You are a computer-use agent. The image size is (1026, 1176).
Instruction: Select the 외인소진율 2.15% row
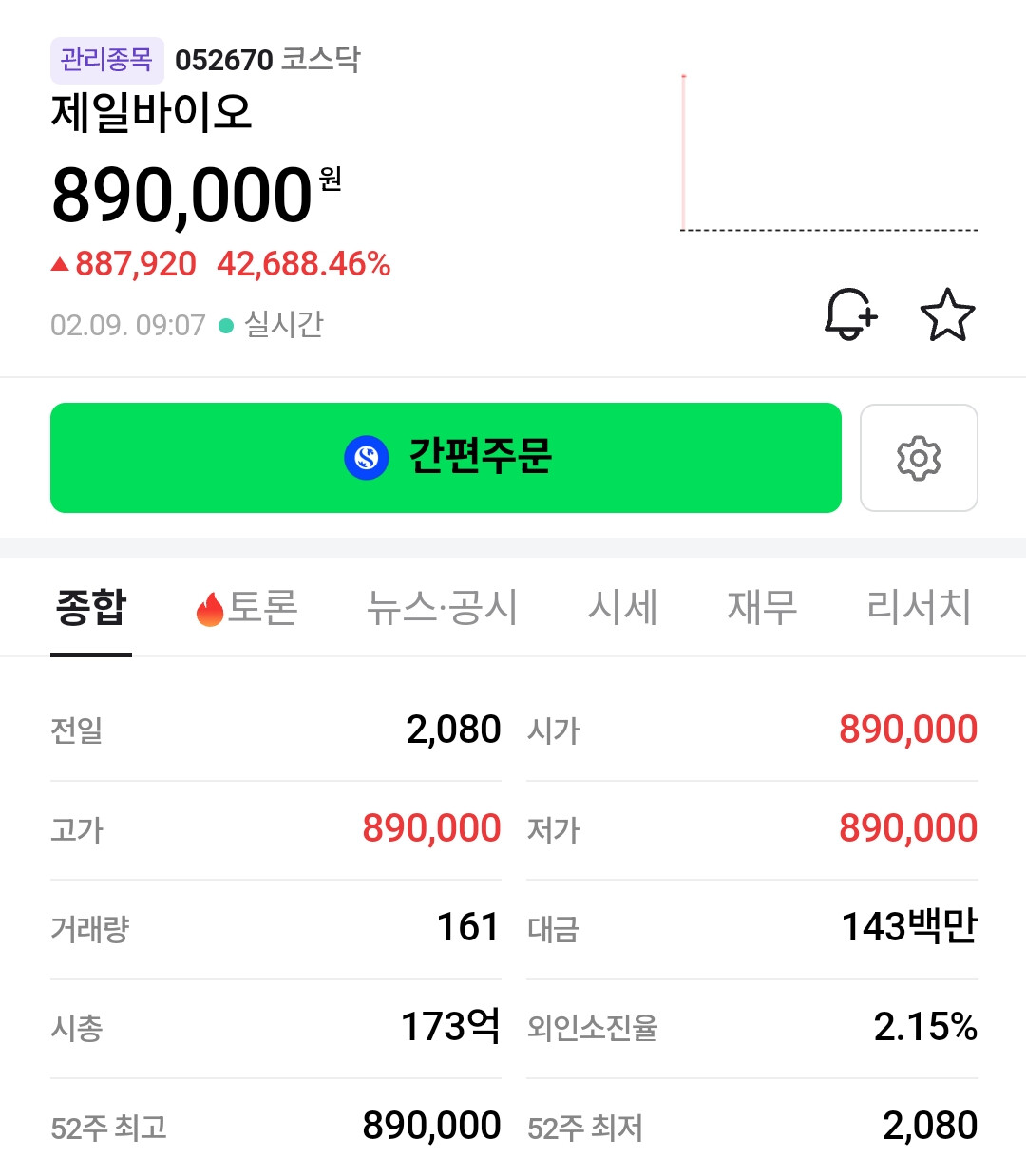click(x=751, y=1027)
